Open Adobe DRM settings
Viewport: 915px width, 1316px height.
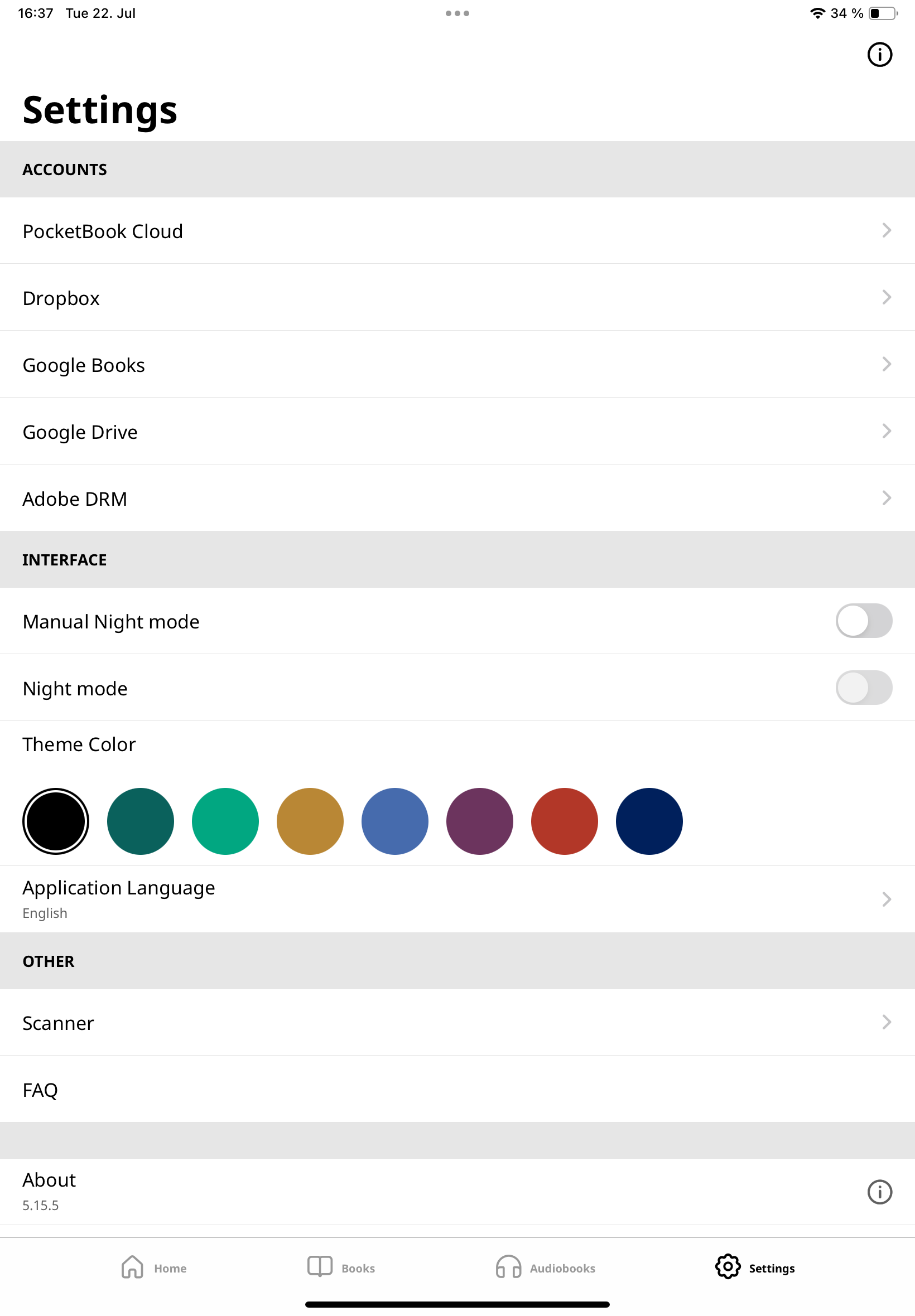pyautogui.click(x=458, y=499)
